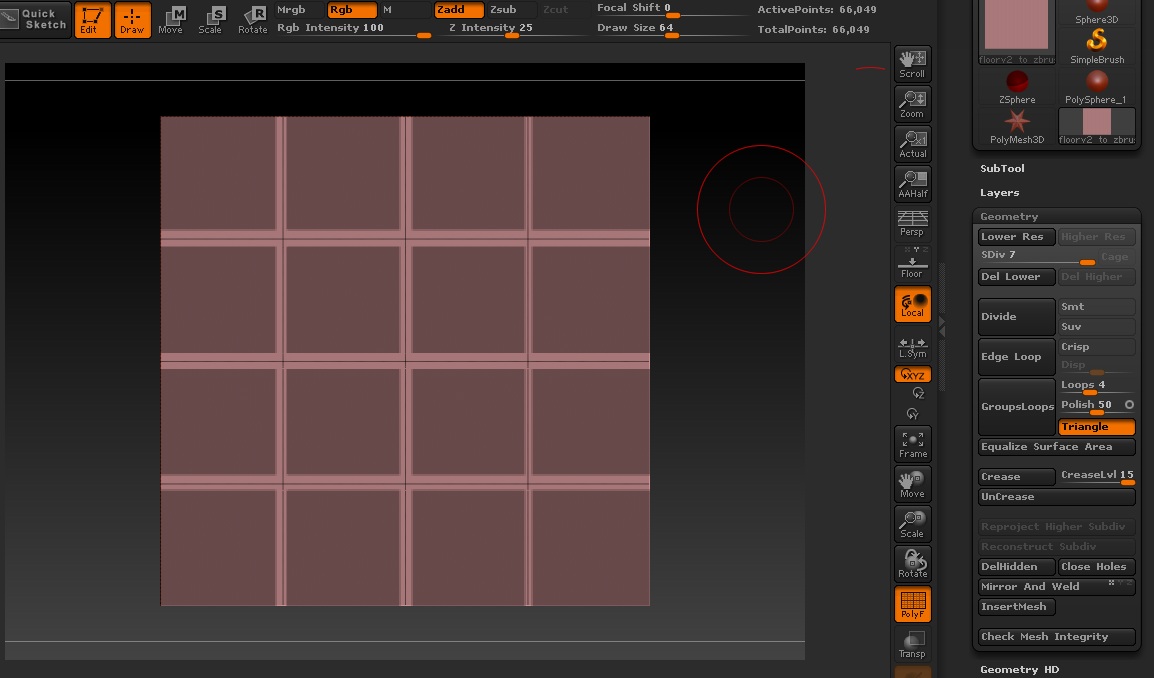This screenshot has height=678, width=1154.
Task: Turn off Local transformation mode
Action: (912, 305)
